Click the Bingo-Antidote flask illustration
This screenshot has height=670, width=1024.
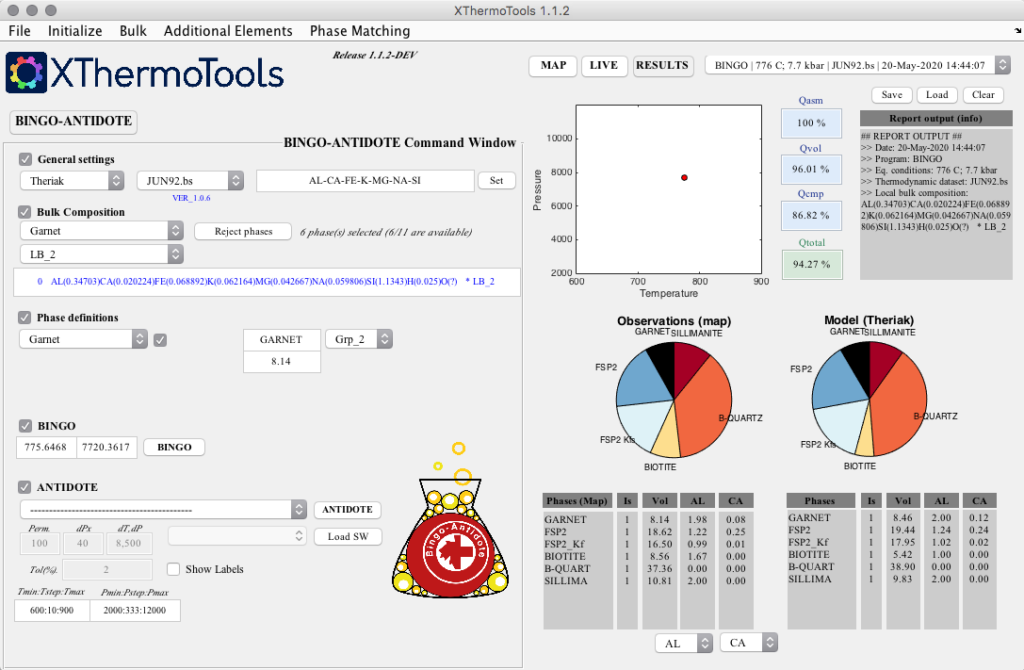tap(451, 520)
